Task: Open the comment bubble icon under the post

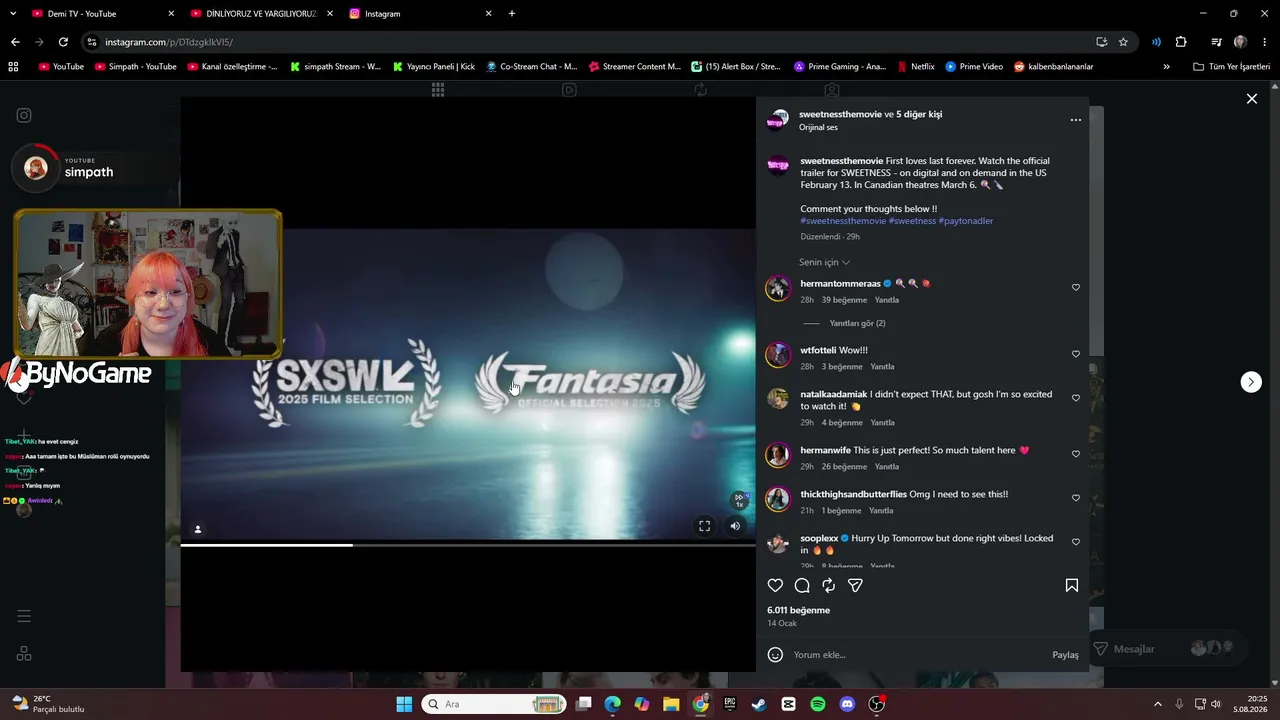Action: (x=802, y=586)
